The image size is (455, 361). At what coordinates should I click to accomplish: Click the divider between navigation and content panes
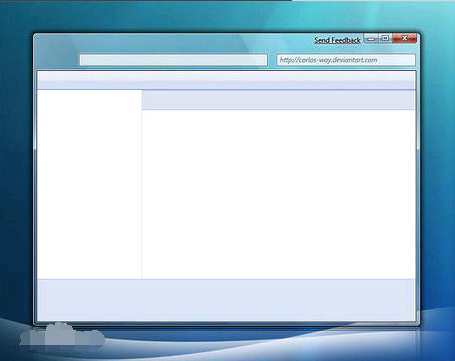click(141, 184)
